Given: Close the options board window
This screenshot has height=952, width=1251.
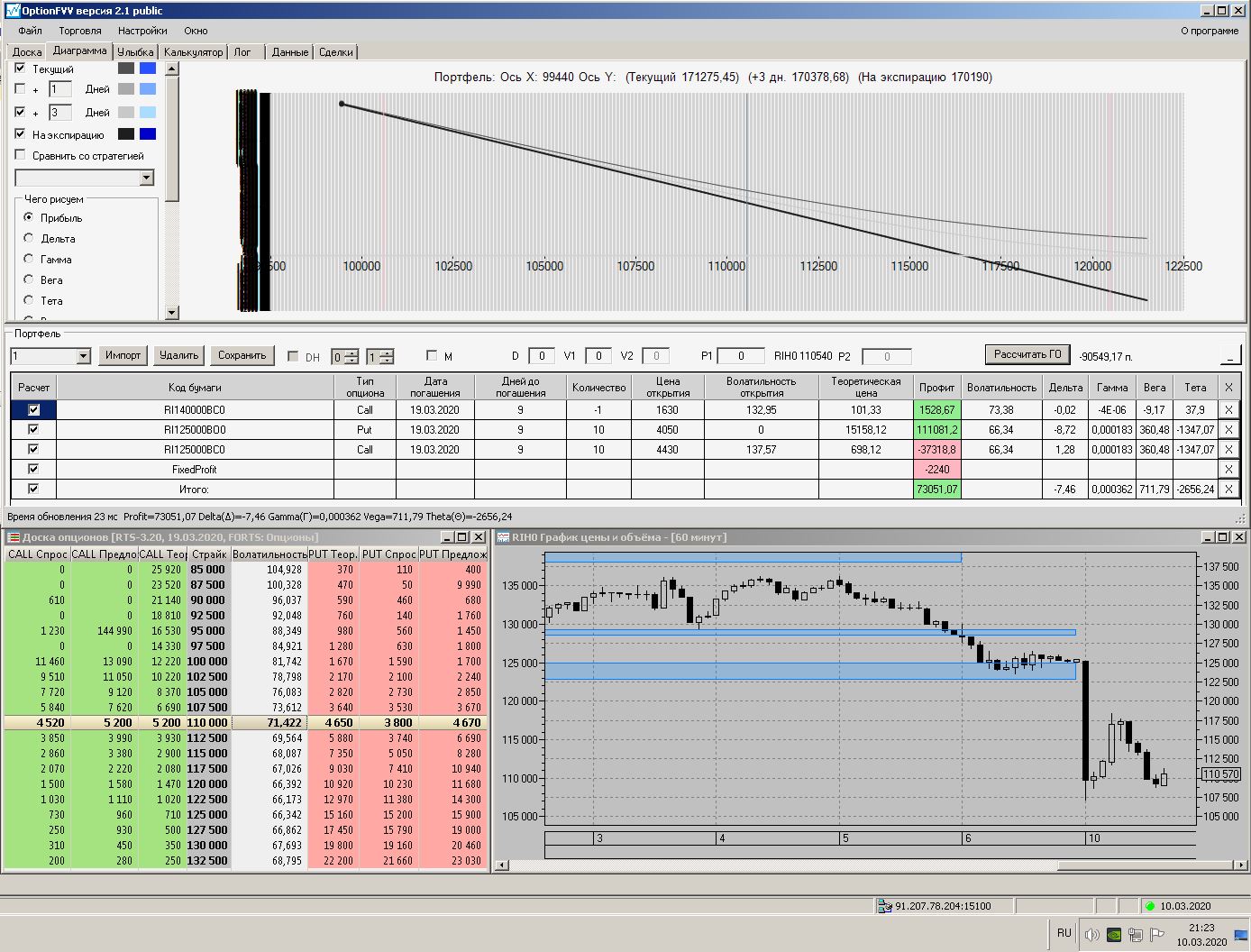Looking at the screenshot, I should pos(479,537).
